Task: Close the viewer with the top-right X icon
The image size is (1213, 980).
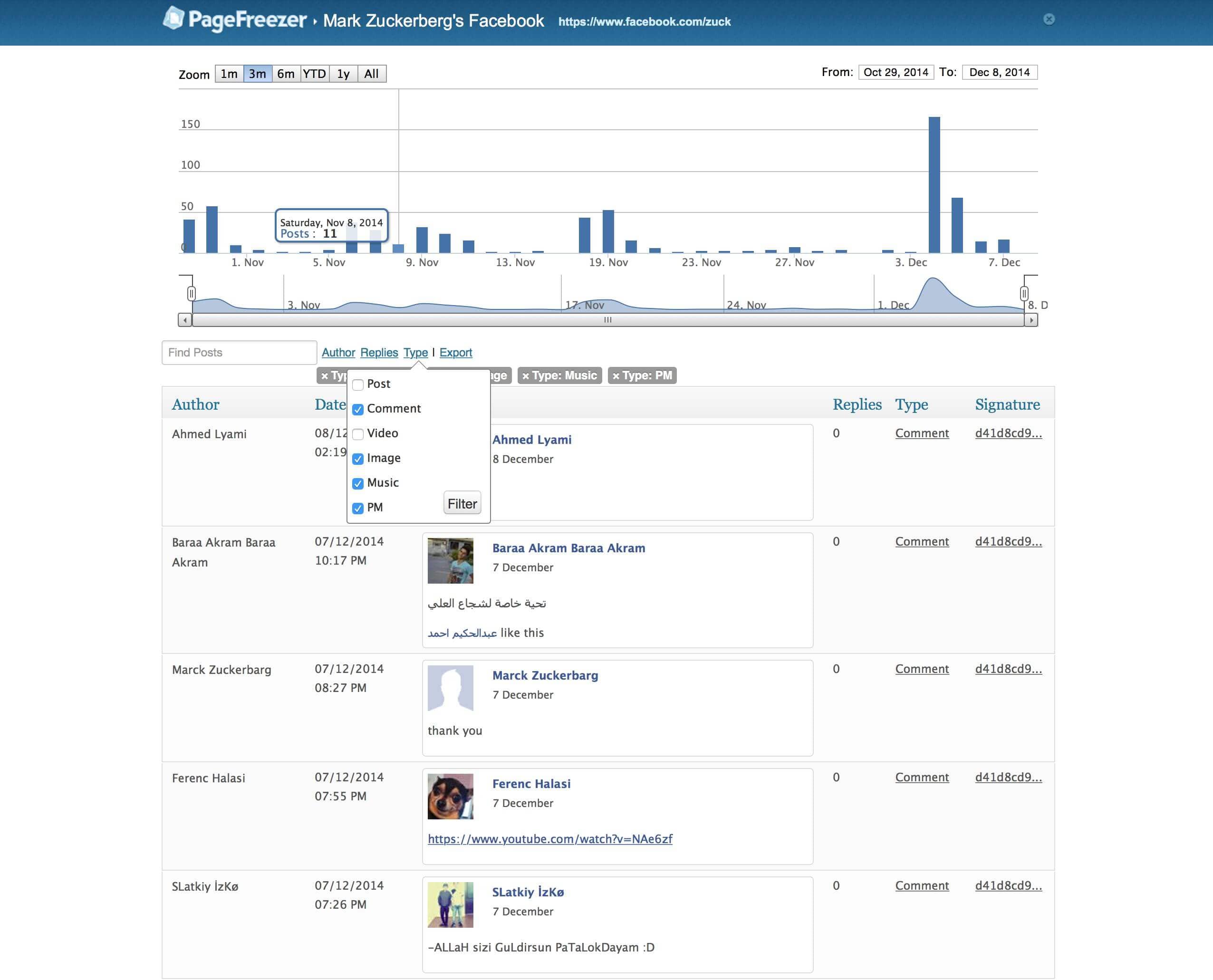Action: (1049, 19)
